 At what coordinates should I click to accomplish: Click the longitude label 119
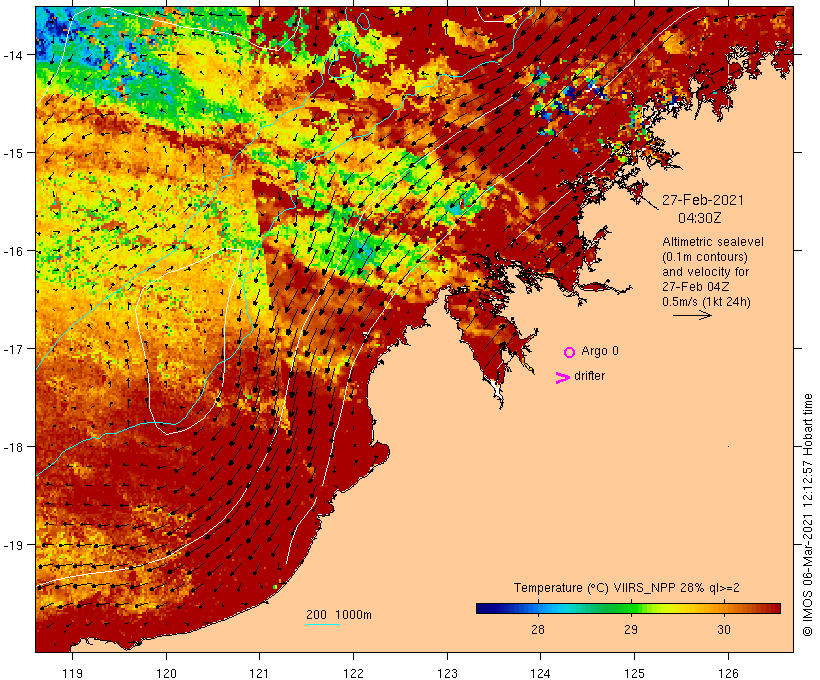coord(72,673)
